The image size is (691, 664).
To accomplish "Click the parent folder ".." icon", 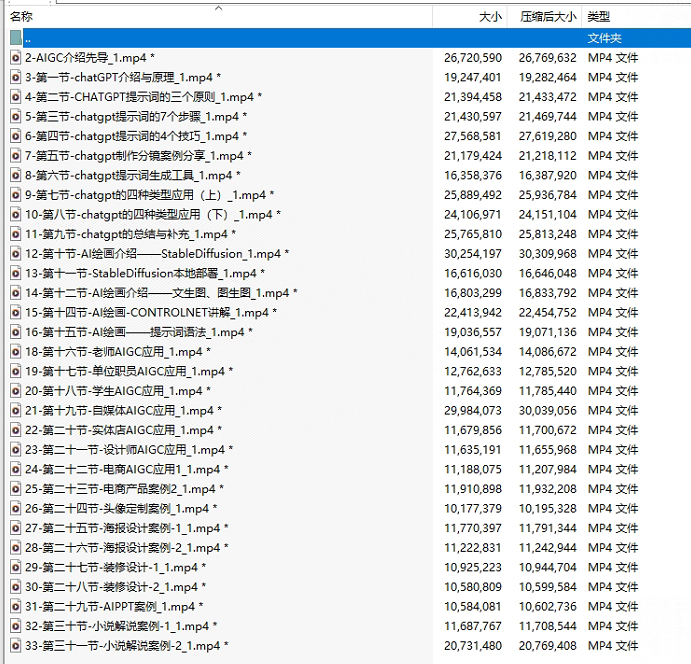I will (x=15, y=38).
